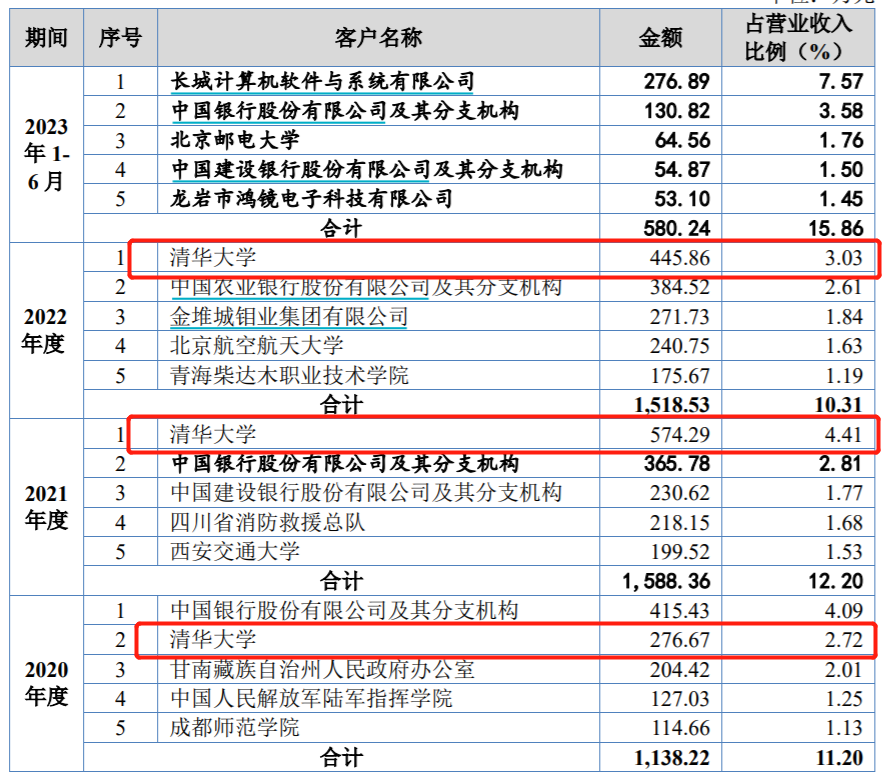This screenshot has width=886, height=779.
Task: Click the amount 127.03
Action: click(x=680, y=699)
